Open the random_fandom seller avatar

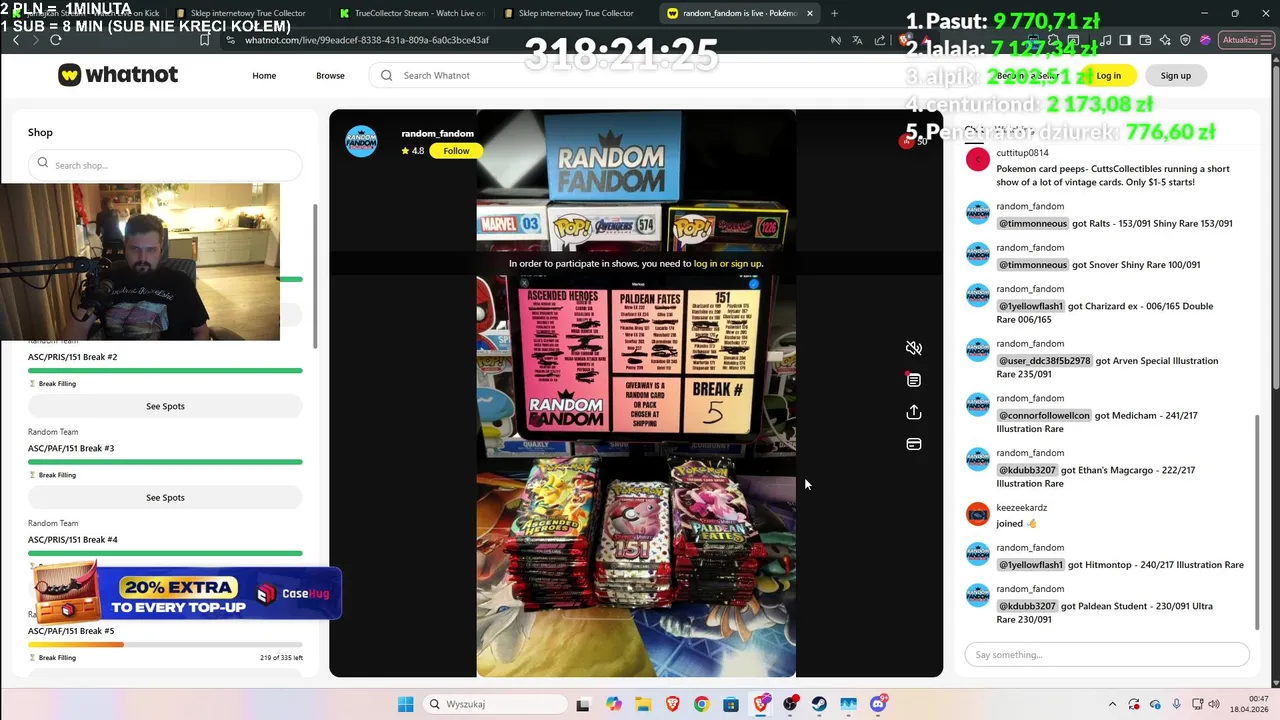pos(361,141)
